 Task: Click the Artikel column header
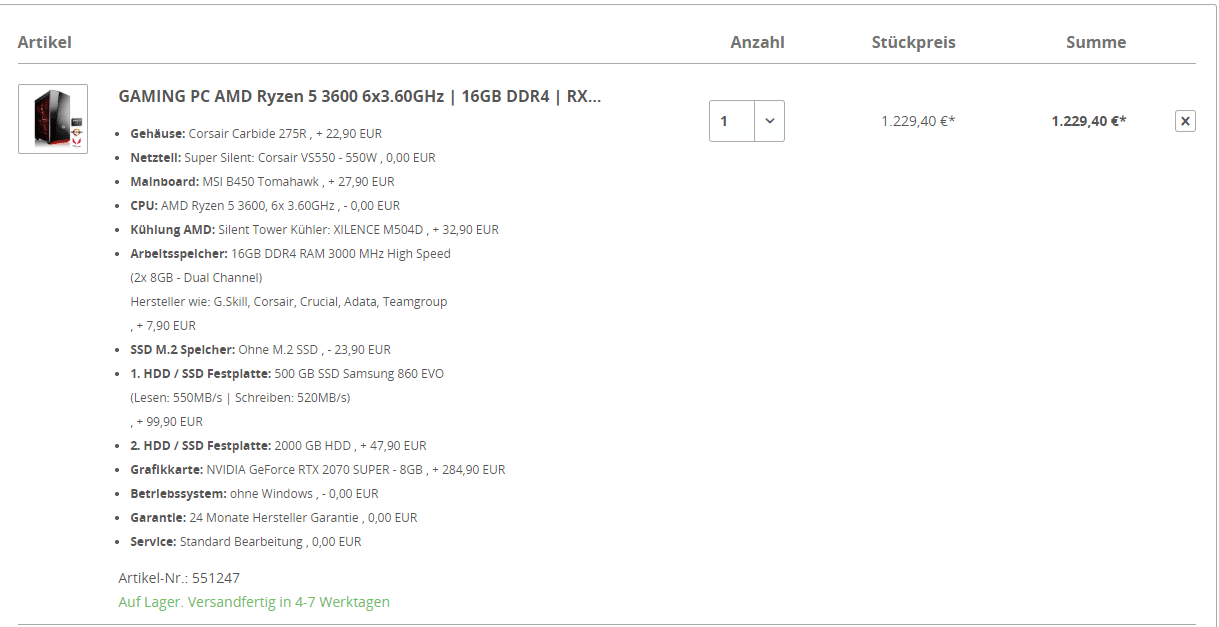(45, 42)
